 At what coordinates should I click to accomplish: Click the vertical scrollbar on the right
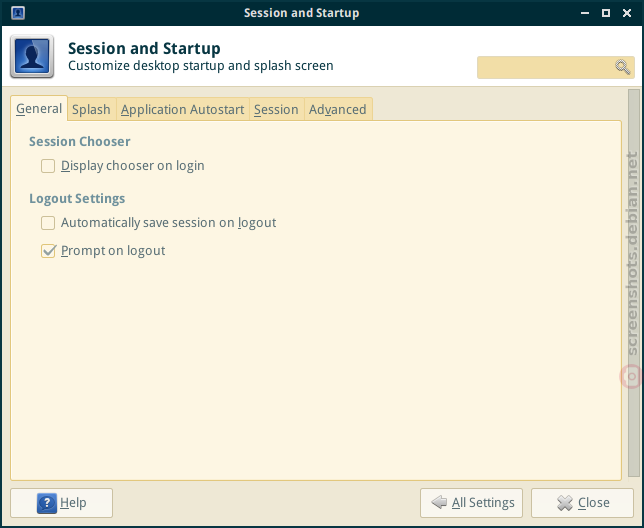(x=634, y=282)
